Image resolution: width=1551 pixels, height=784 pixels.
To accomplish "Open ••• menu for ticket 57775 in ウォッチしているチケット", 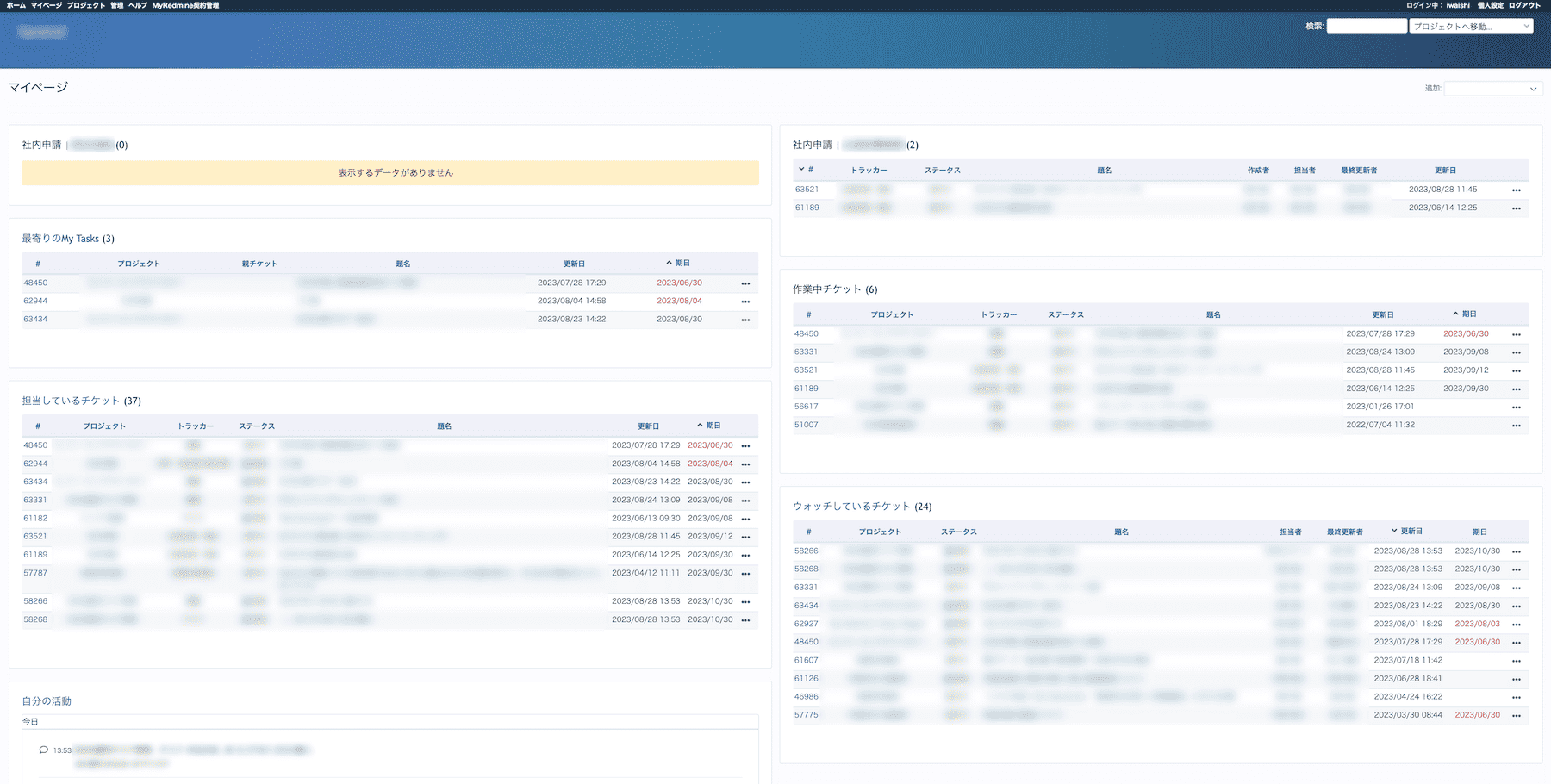I will (x=1516, y=716).
